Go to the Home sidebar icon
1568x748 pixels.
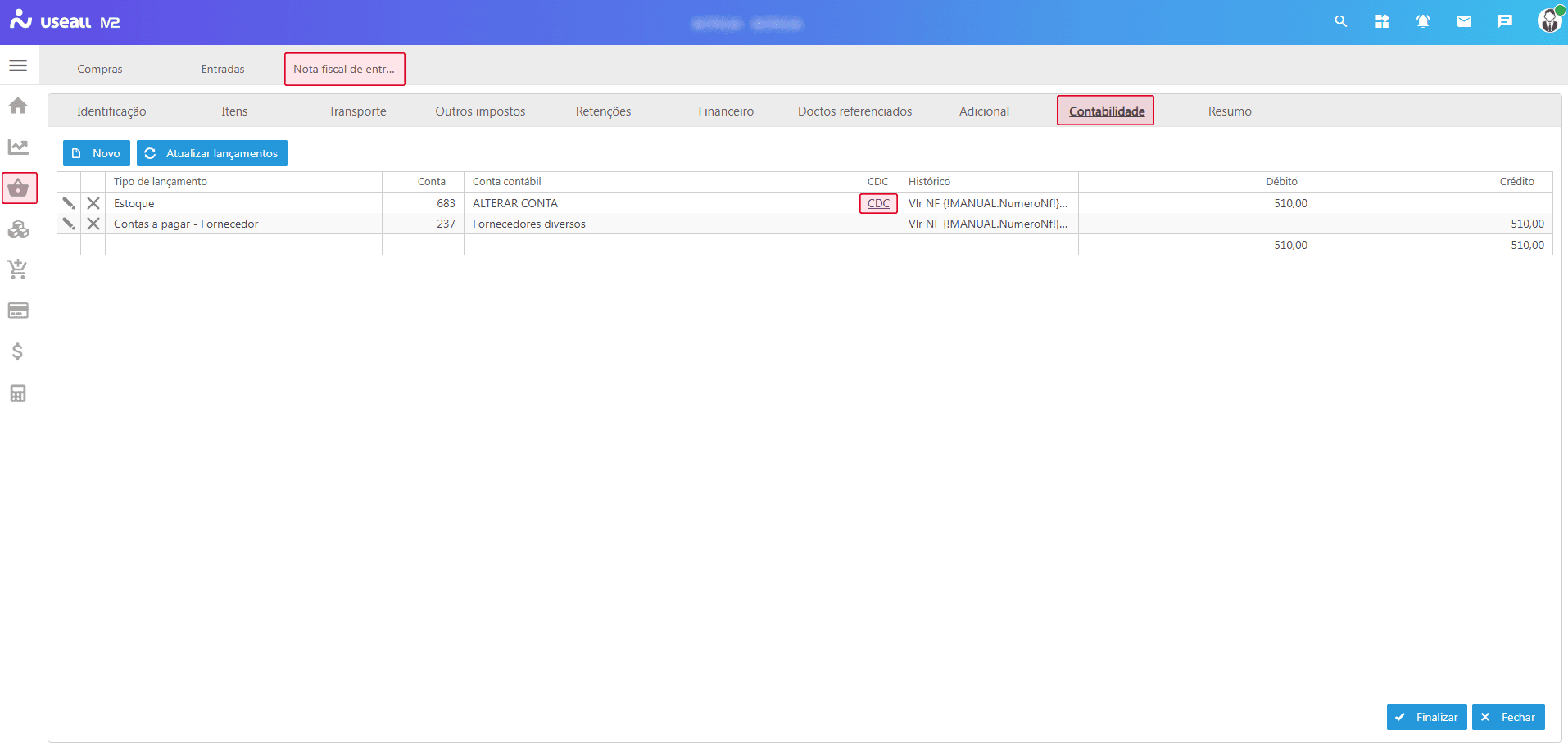point(18,106)
